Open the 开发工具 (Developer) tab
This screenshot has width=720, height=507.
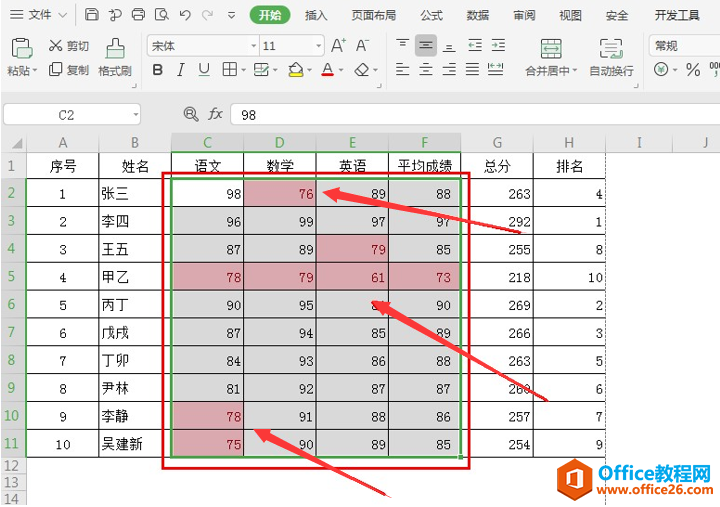click(x=677, y=15)
